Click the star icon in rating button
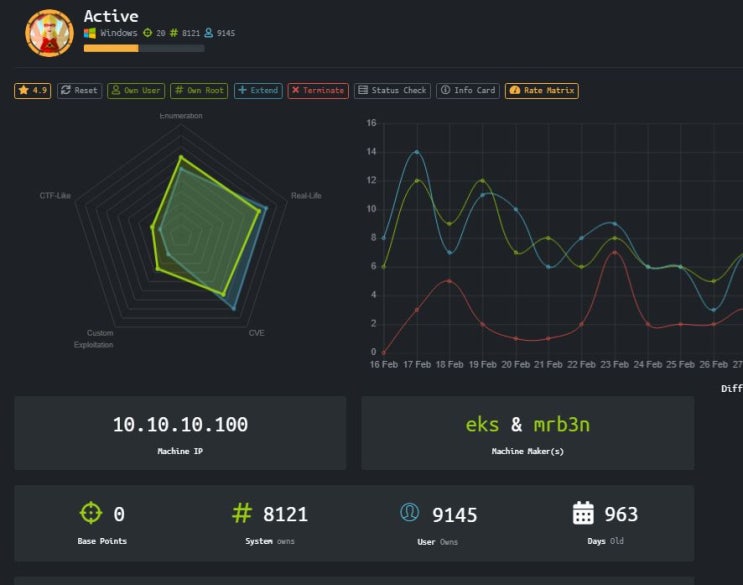Viewport: 743px width, 585px height. (24, 90)
